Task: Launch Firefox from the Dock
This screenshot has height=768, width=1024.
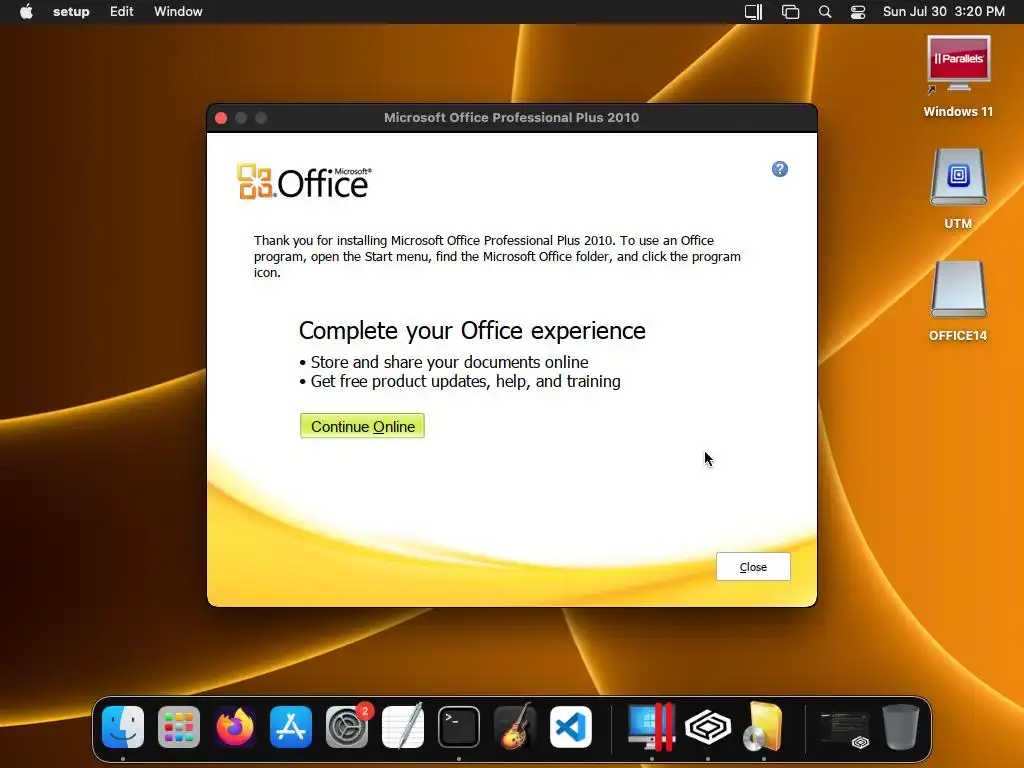Action: 235,727
